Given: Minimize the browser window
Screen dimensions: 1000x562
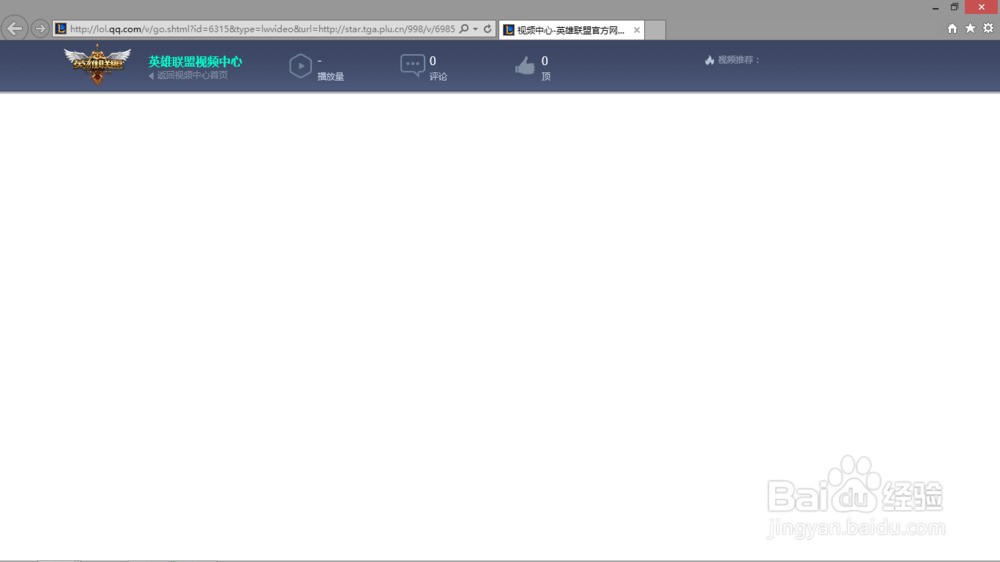Looking at the screenshot, I should tap(936, 8).
